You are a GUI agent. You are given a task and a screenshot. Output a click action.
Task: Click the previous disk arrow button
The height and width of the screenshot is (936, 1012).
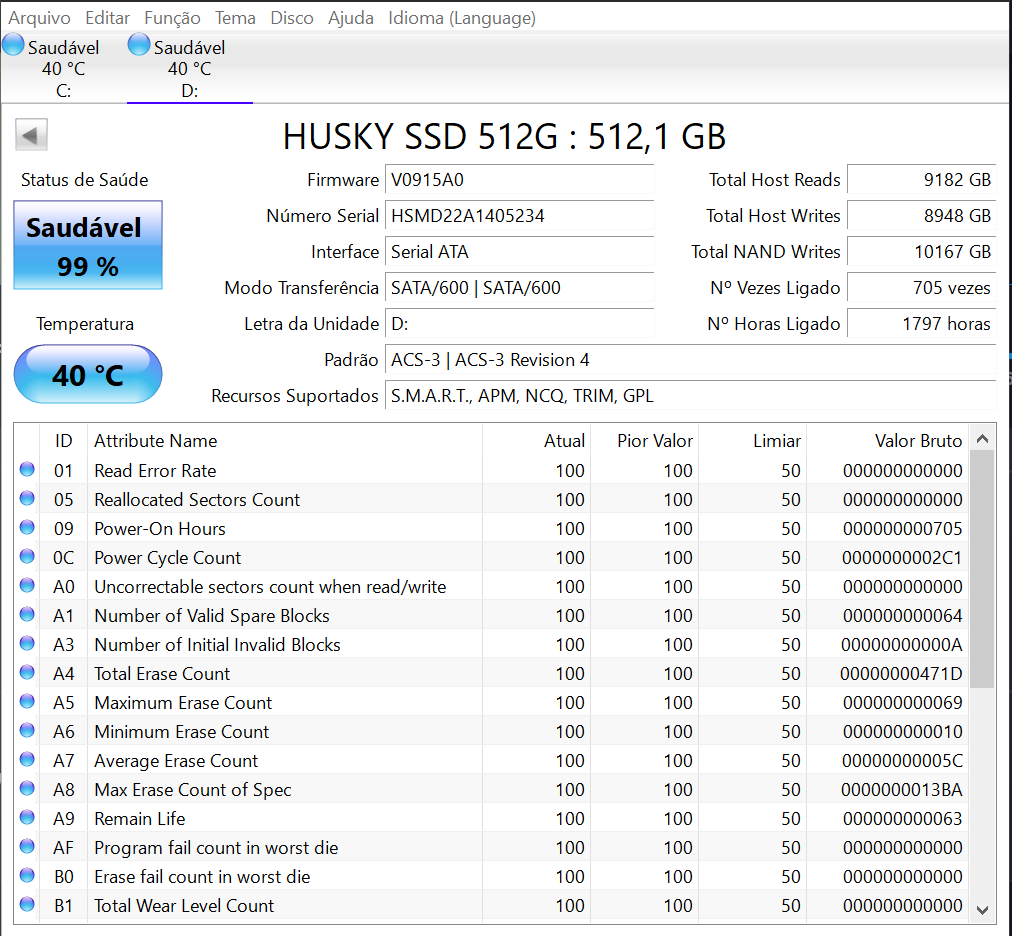(x=31, y=135)
